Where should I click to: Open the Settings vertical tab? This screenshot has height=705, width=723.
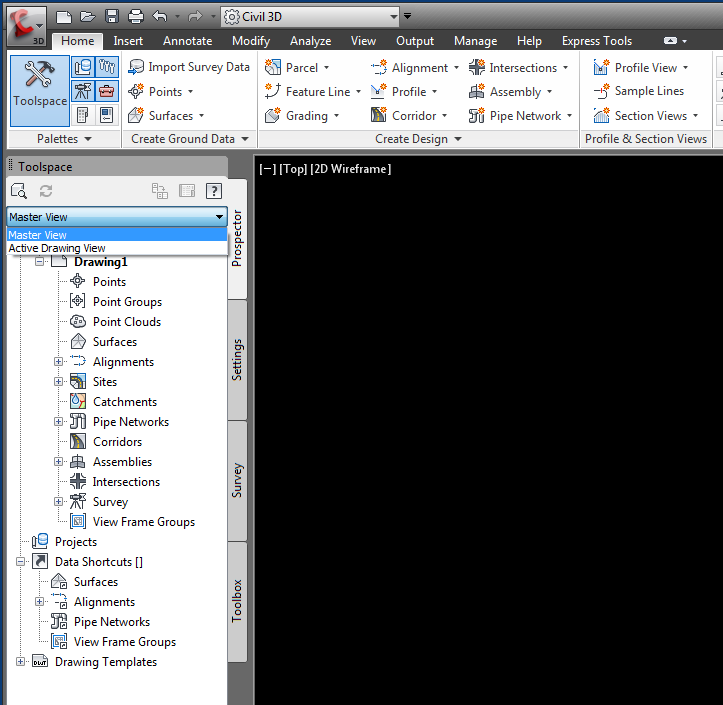pyautogui.click(x=237, y=360)
